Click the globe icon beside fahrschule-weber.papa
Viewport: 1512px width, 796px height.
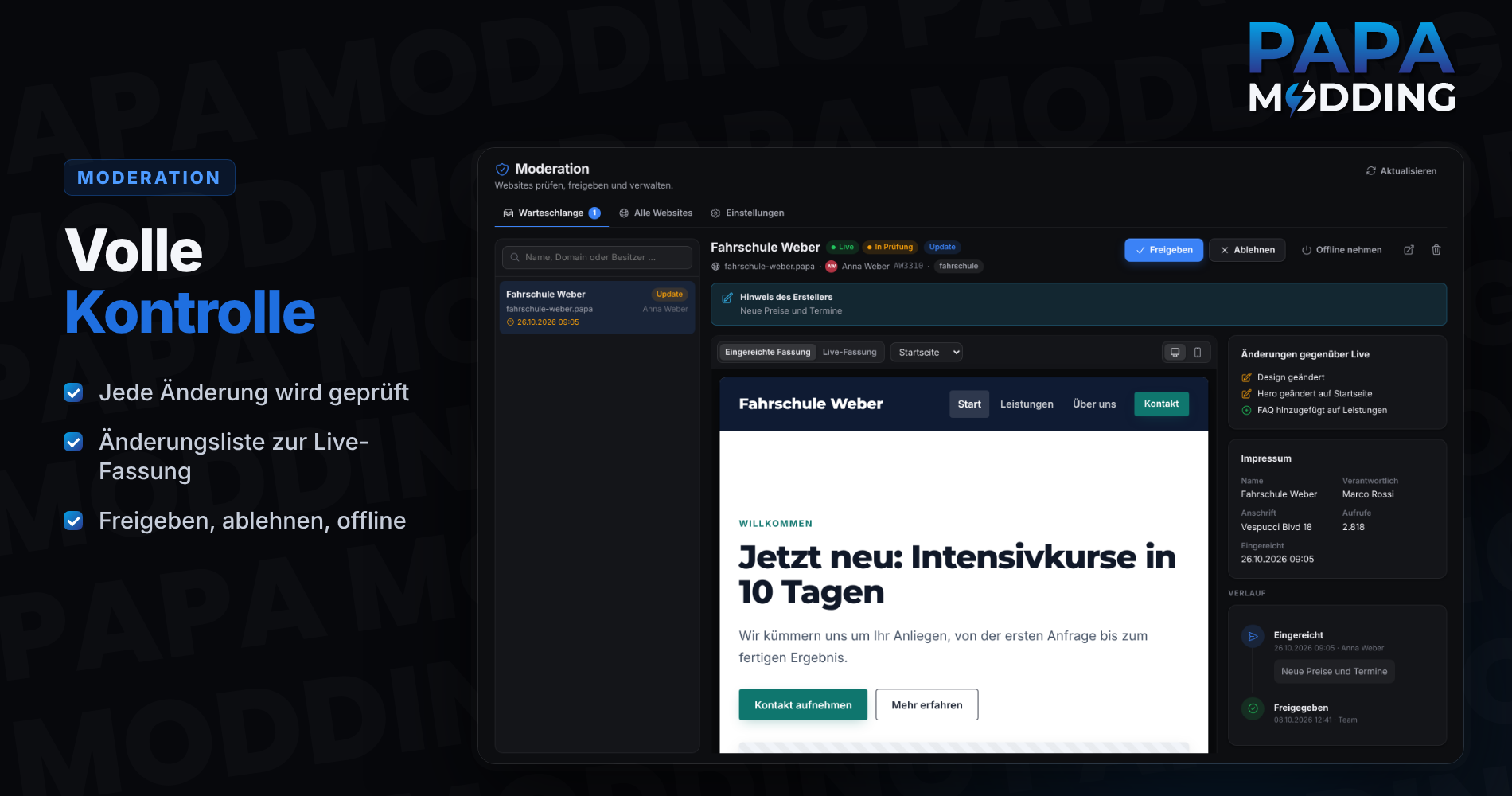(x=715, y=267)
